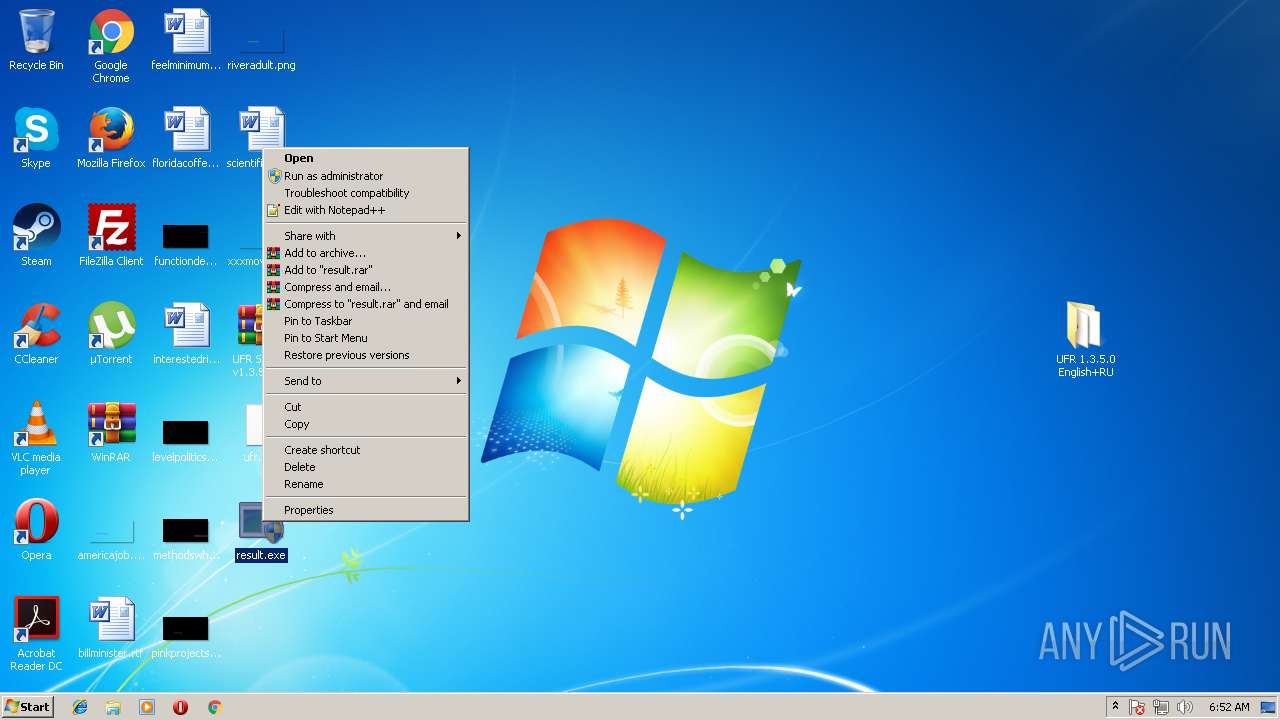Click the Show desktop button
Image resolution: width=1280 pixels, height=720 pixels.
click(x=1270, y=707)
